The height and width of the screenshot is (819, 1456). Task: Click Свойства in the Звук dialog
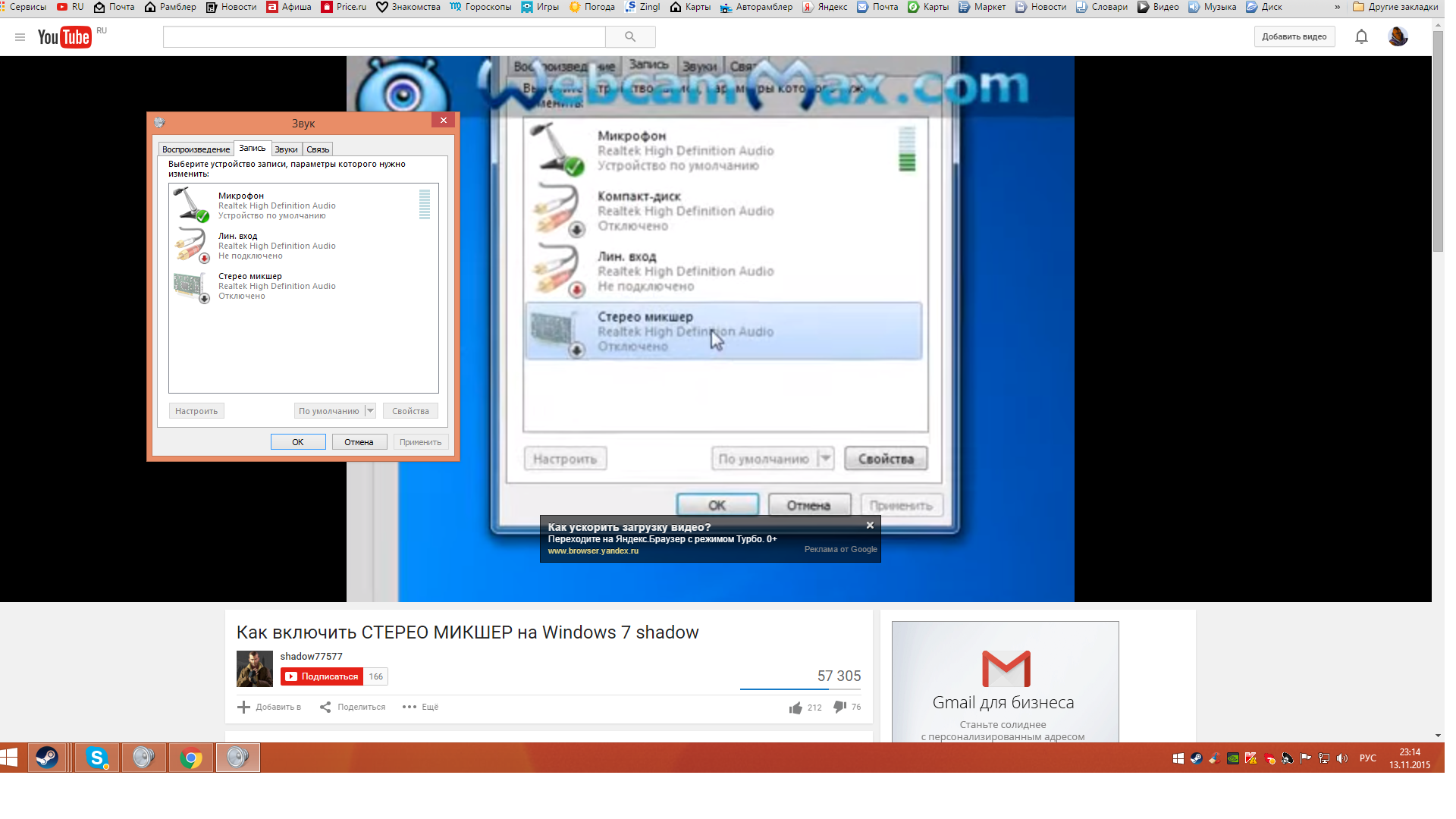410,411
